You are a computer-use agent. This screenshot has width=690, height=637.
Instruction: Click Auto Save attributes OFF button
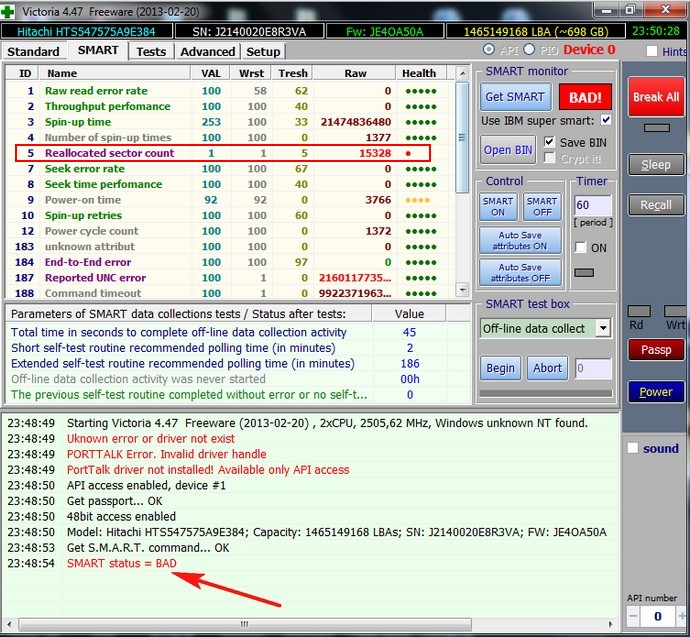519,272
